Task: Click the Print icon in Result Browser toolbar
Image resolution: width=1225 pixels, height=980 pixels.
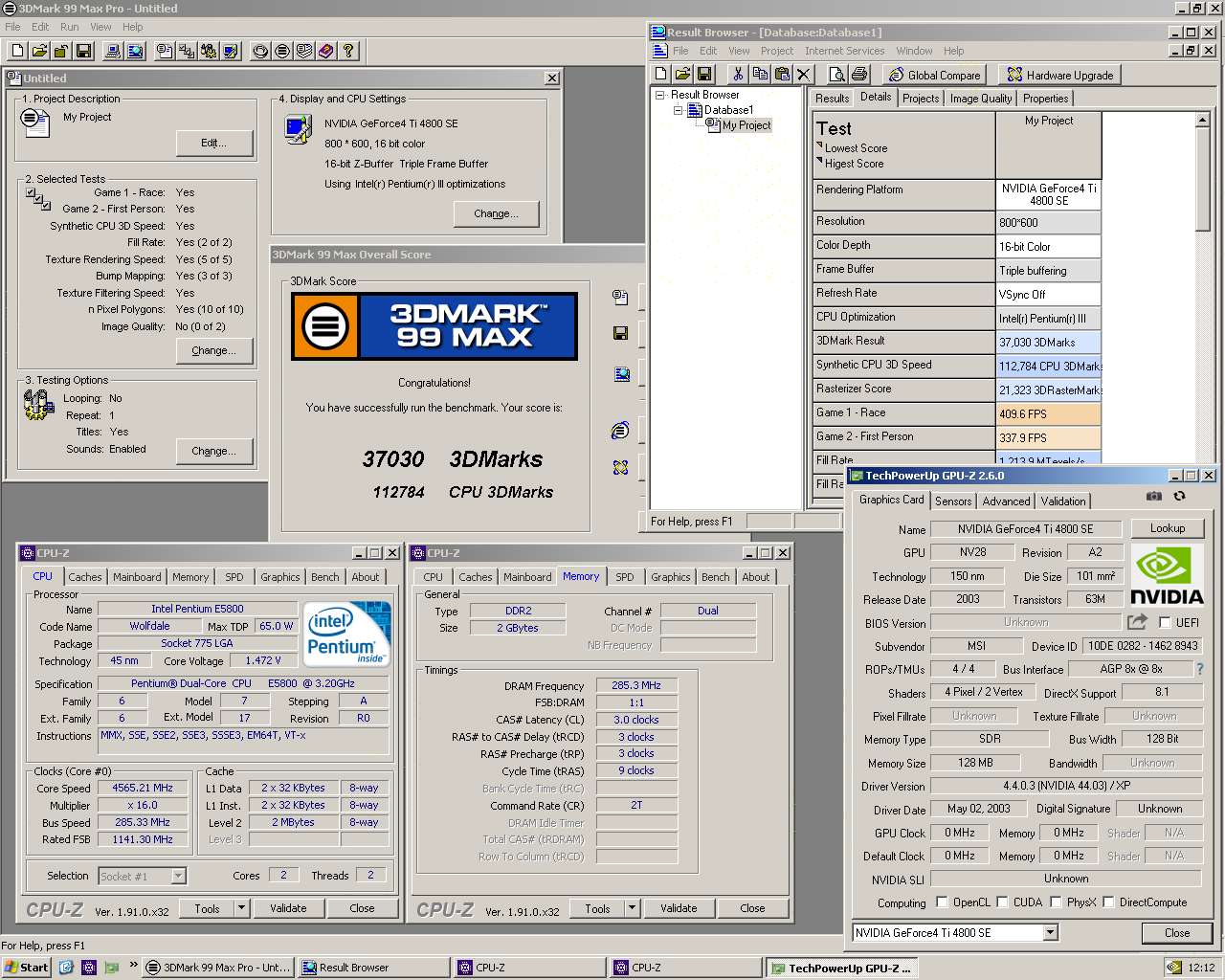Action: tap(859, 74)
